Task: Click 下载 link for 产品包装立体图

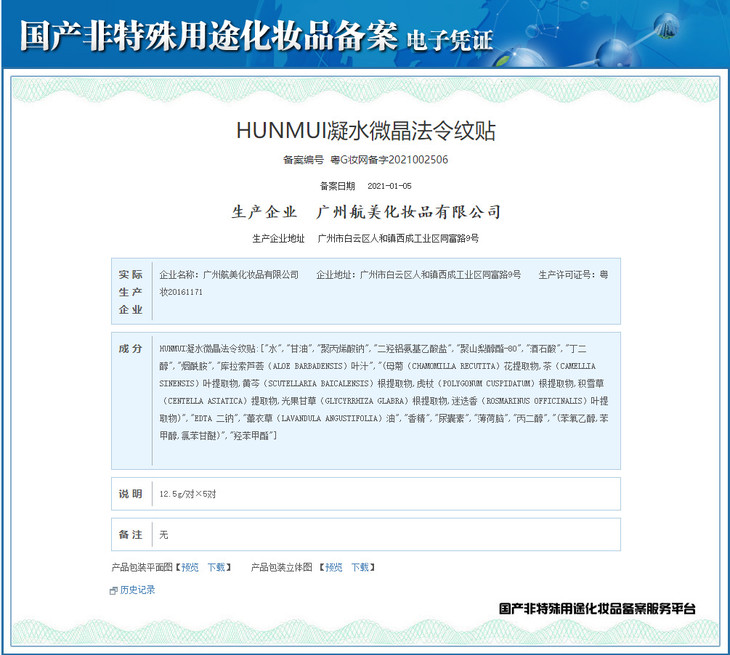Action: 360,567
